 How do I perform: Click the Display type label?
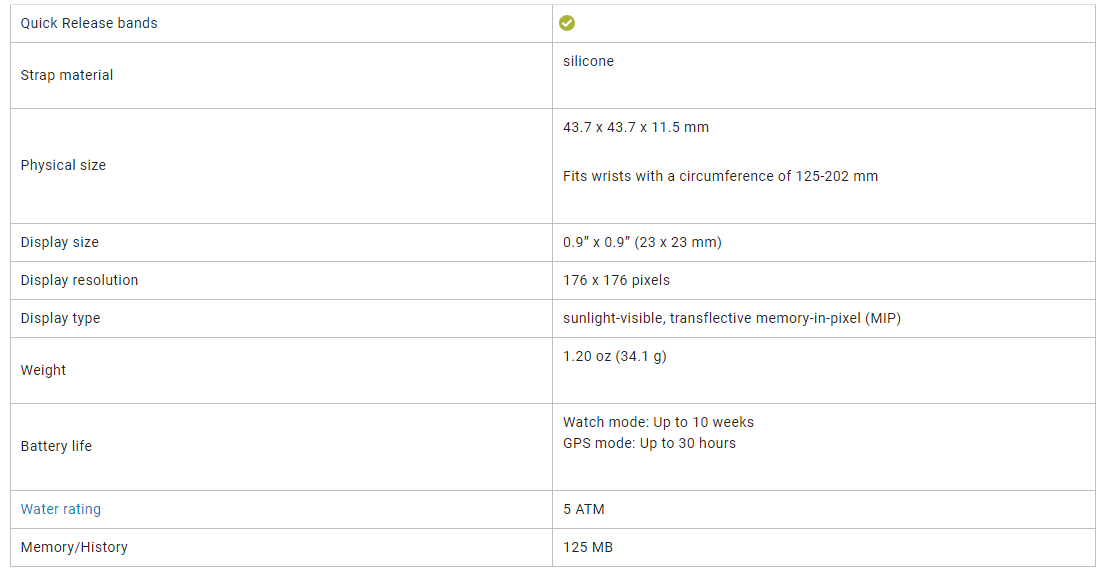pyautogui.click(x=61, y=318)
